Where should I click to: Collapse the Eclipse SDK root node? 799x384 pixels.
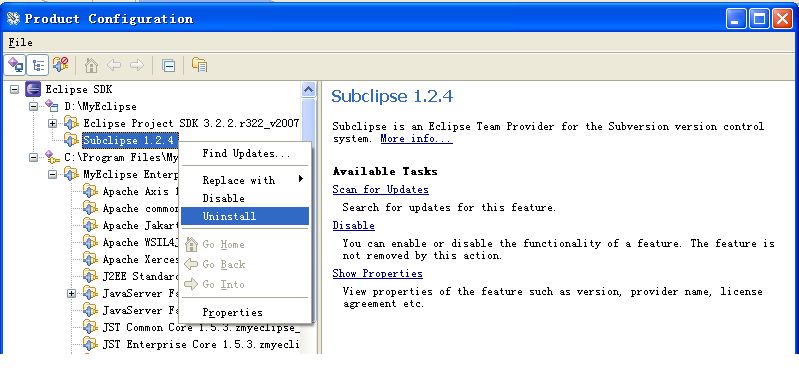(15, 90)
